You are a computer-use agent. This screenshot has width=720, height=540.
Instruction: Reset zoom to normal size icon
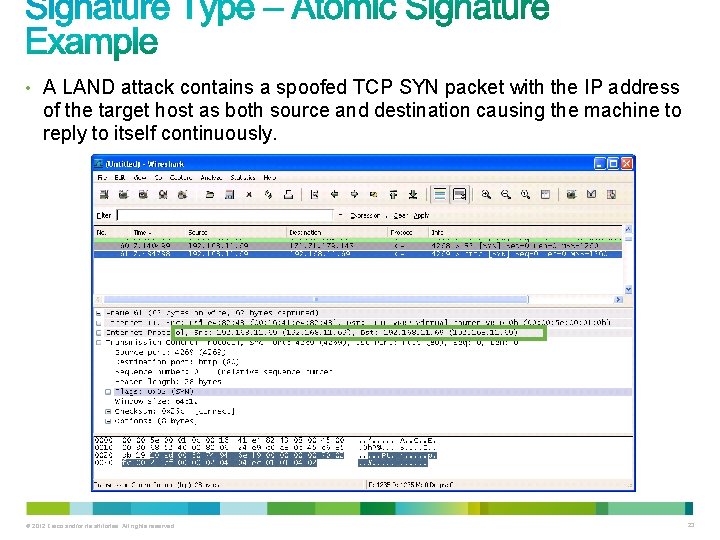coord(525,195)
